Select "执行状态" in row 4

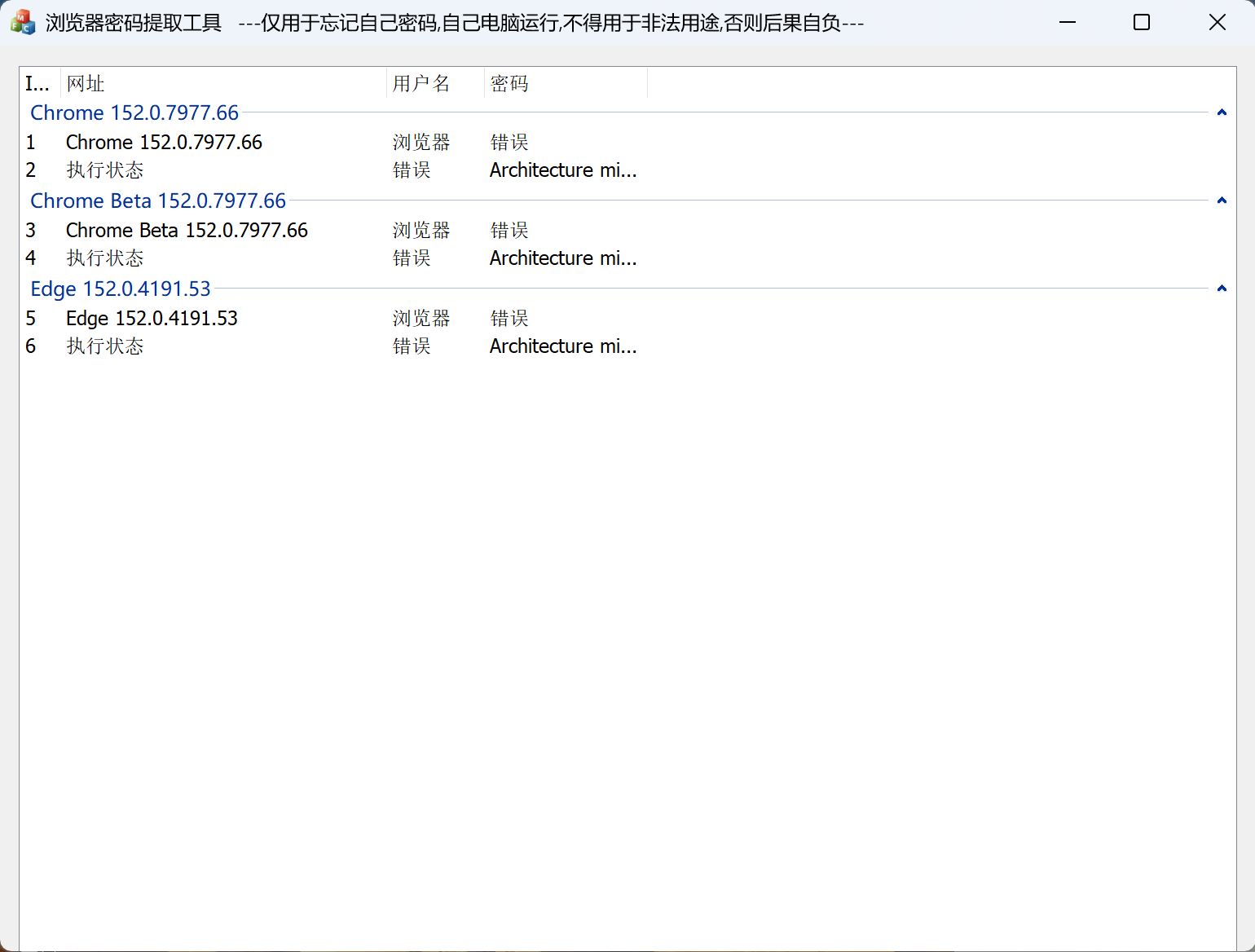105,258
